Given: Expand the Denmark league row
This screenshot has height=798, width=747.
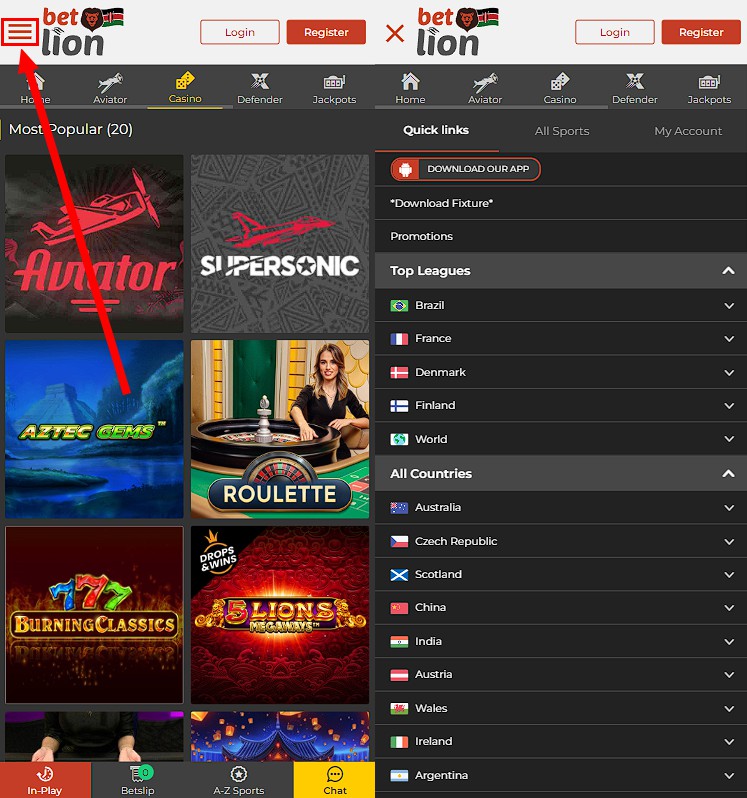Looking at the screenshot, I should [x=729, y=373].
